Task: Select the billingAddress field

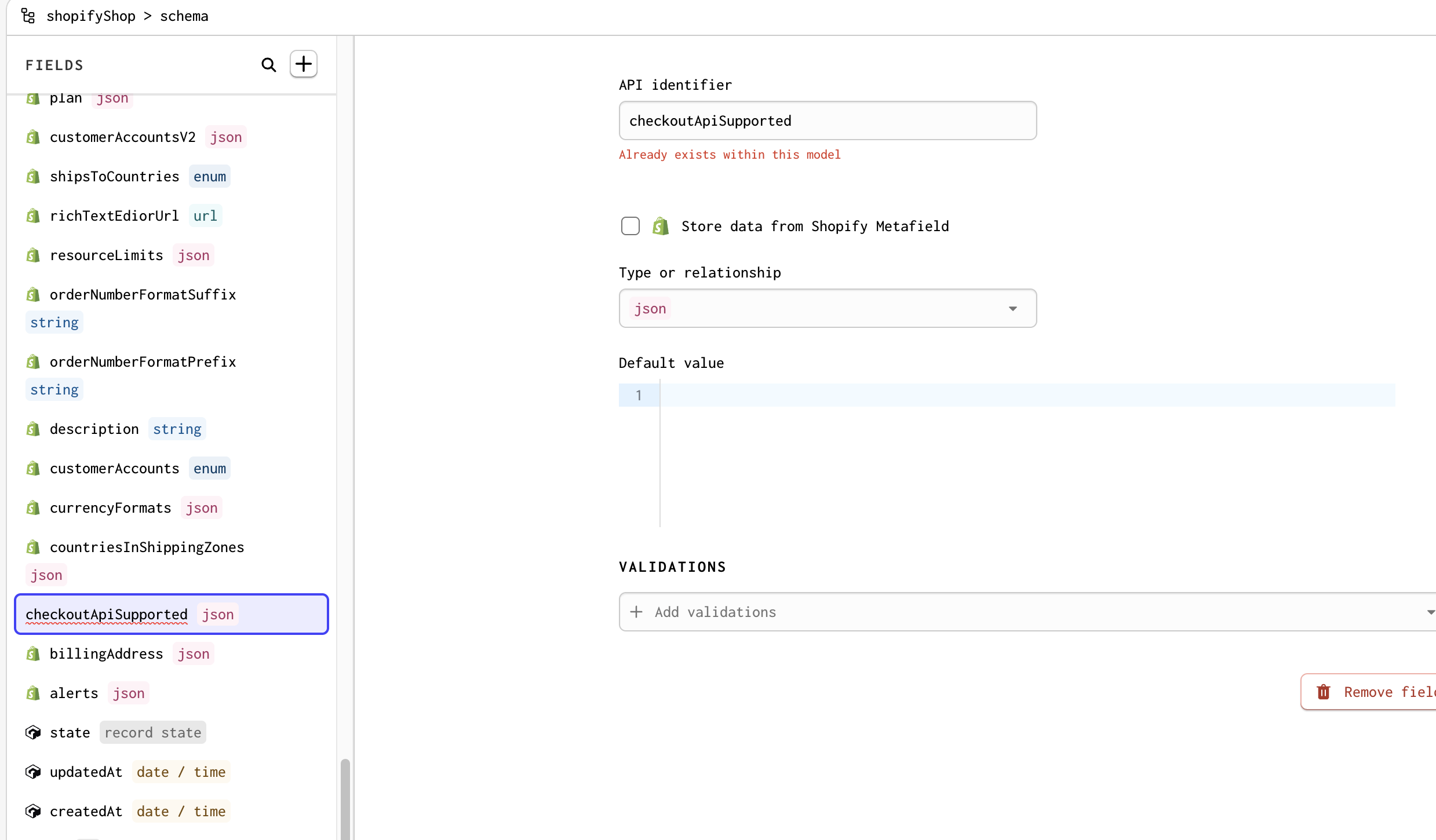Action: point(172,654)
